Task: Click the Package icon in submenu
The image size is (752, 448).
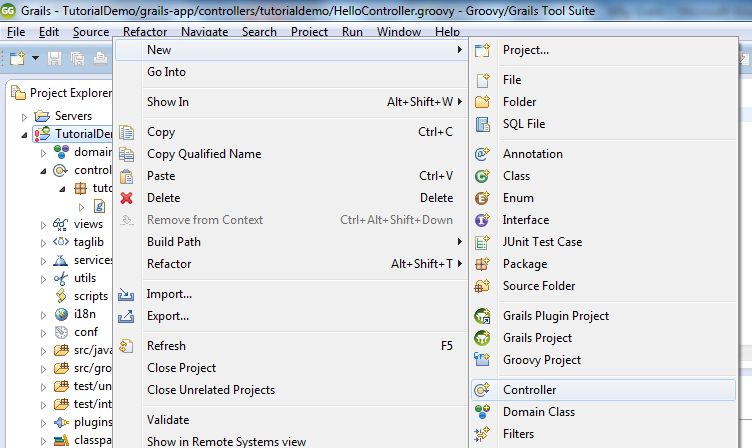Action: [x=482, y=264]
